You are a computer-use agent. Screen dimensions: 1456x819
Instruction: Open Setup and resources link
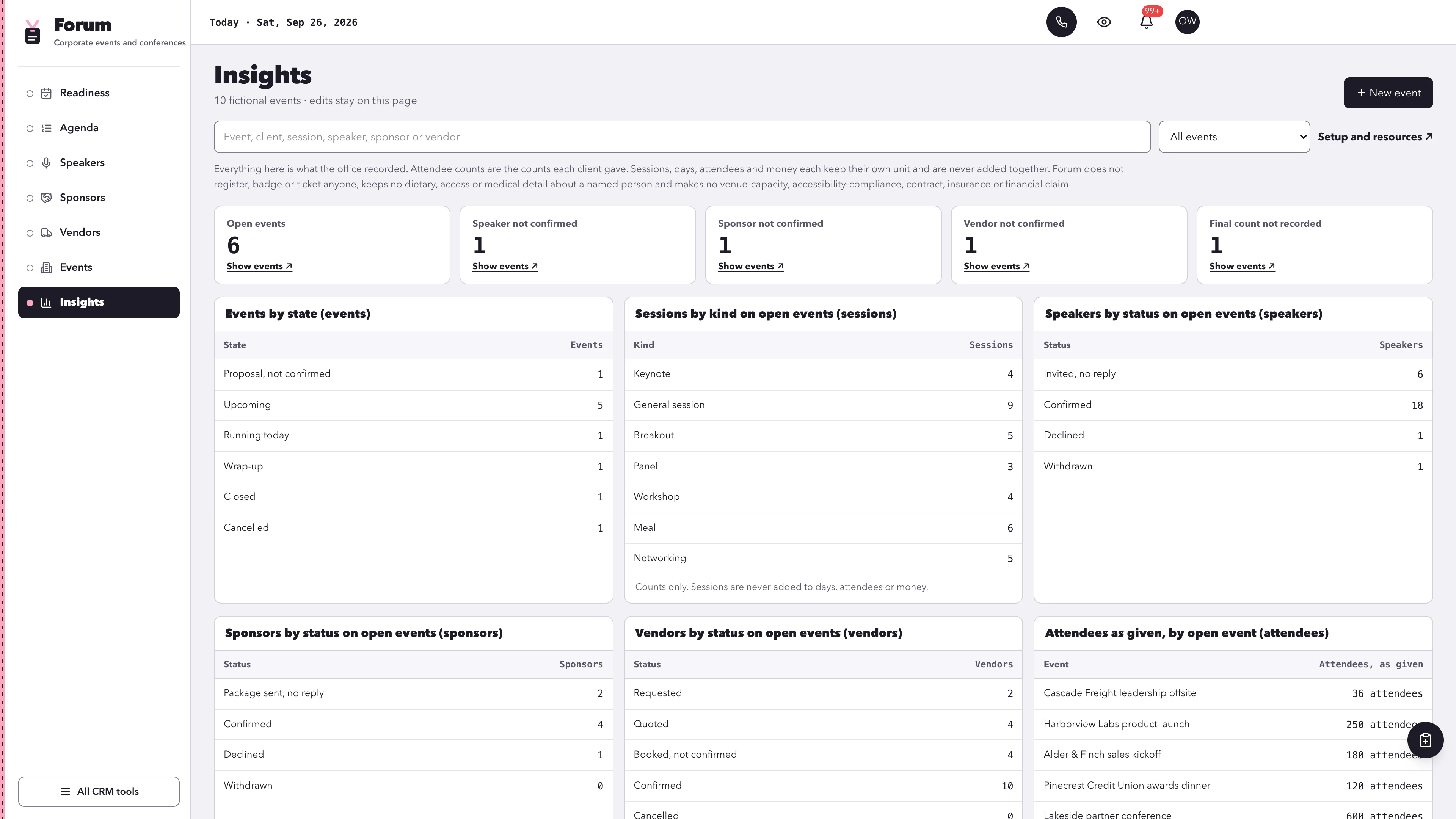(1375, 137)
